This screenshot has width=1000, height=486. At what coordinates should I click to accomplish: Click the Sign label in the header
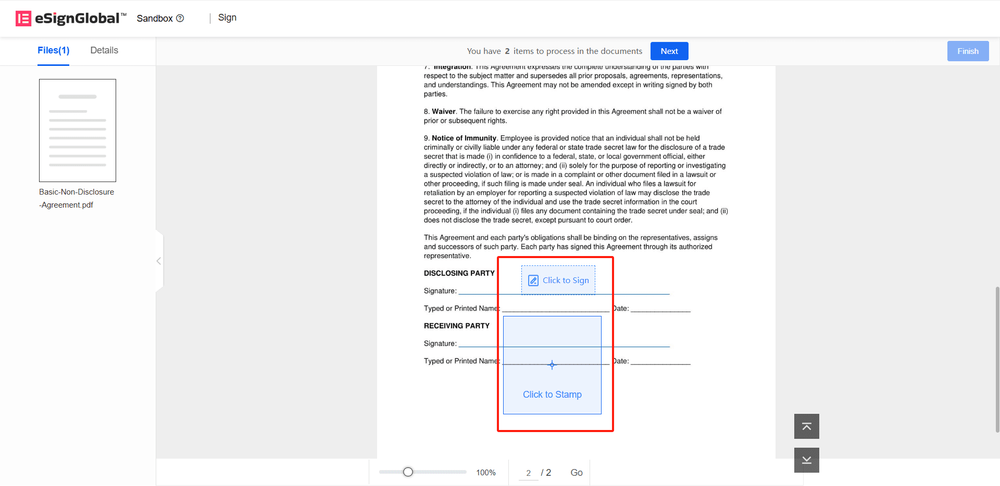pos(227,18)
